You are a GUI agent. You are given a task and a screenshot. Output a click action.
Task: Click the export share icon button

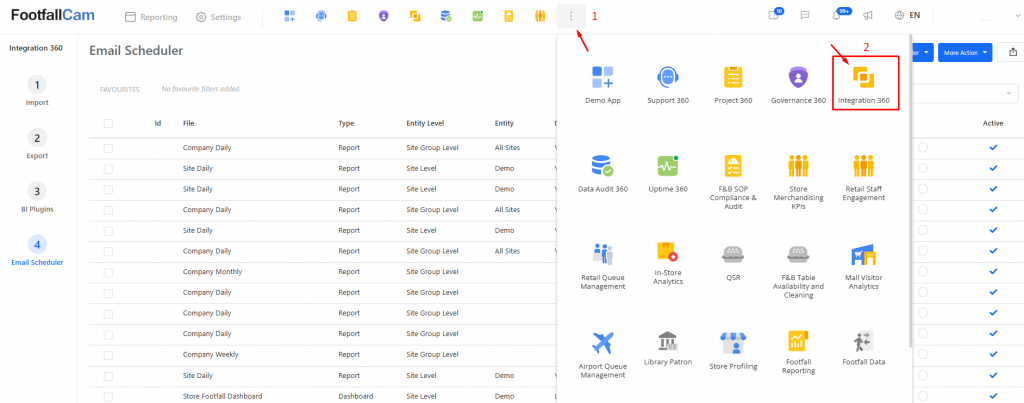pyautogui.click(x=1013, y=52)
